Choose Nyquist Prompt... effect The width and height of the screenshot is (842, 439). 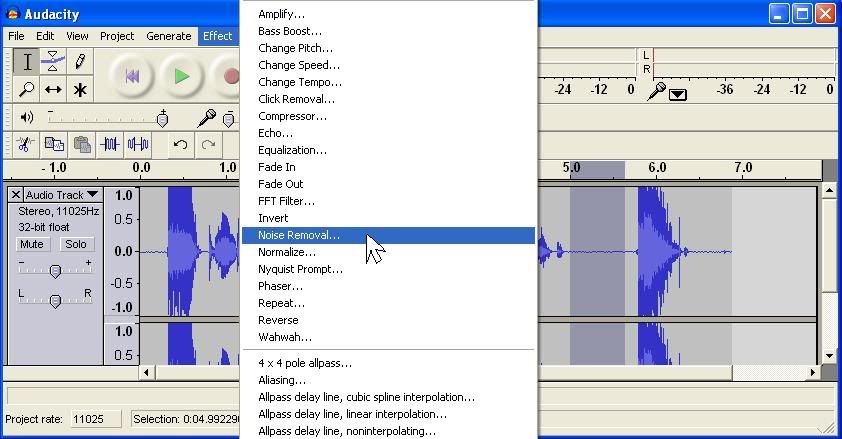coord(388,269)
